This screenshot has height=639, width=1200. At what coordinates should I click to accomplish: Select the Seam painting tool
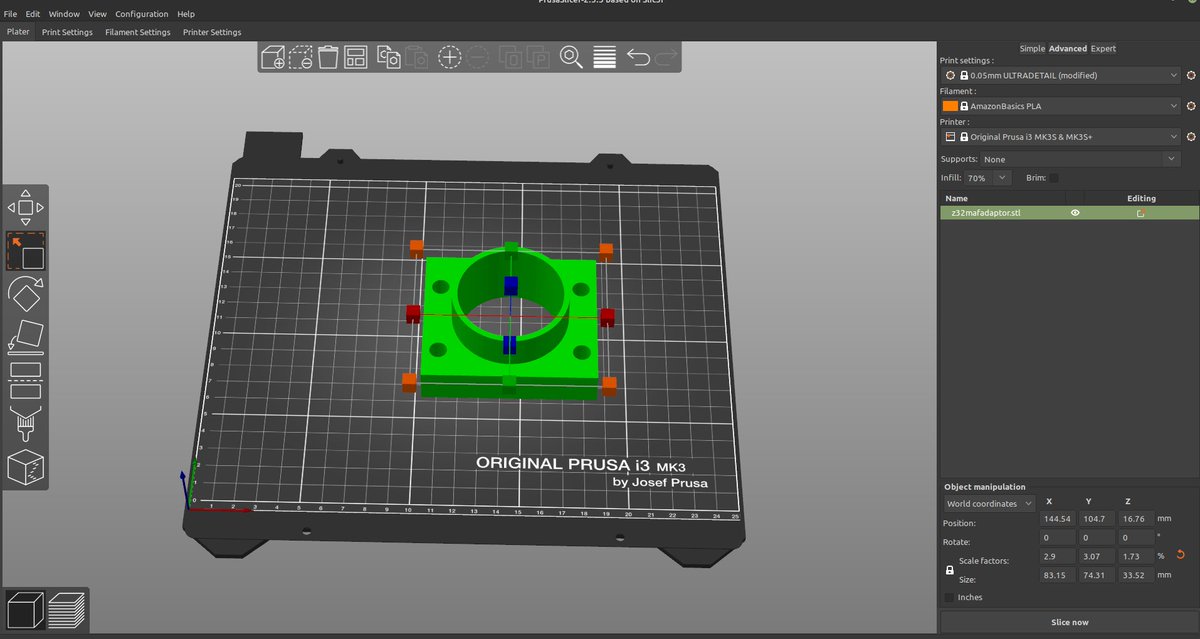(x=26, y=467)
